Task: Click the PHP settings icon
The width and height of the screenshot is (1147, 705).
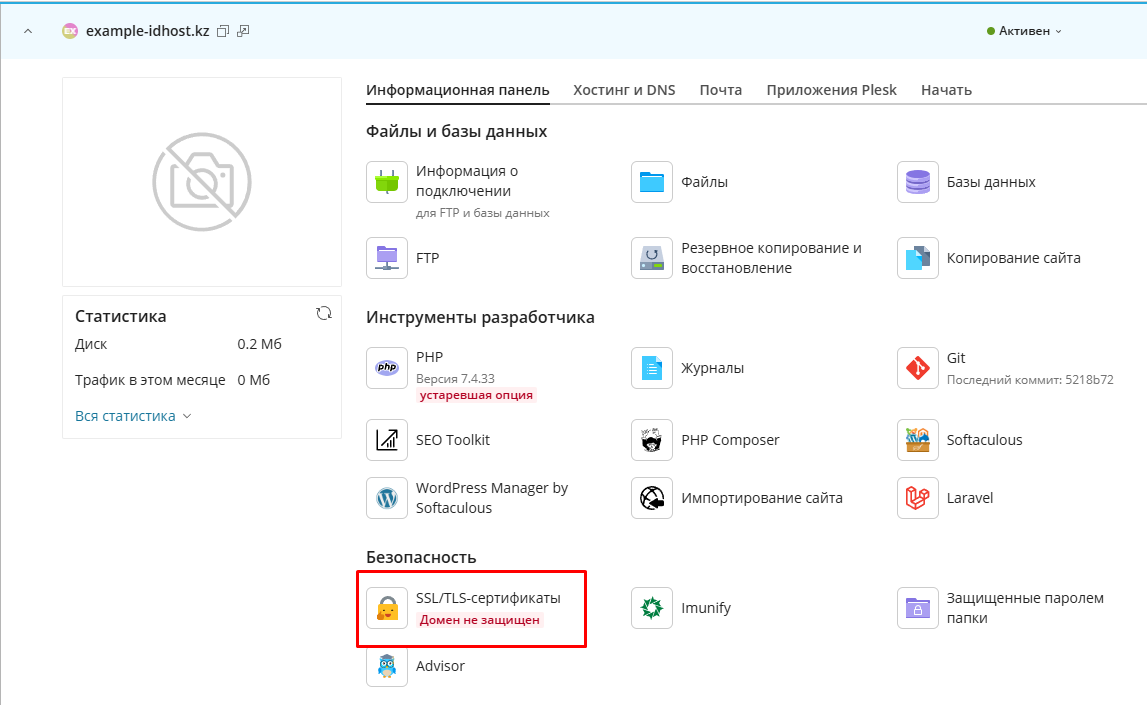Action: coord(387,368)
